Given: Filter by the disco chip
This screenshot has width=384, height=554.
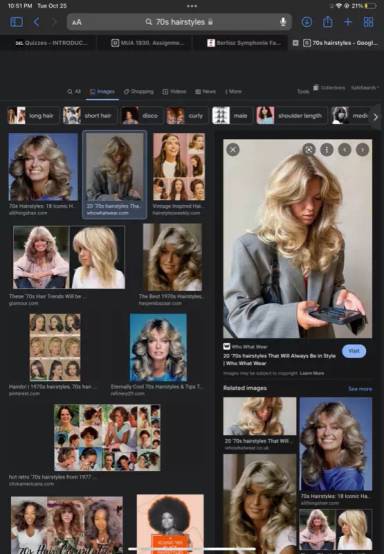Looking at the screenshot, I should (142, 116).
